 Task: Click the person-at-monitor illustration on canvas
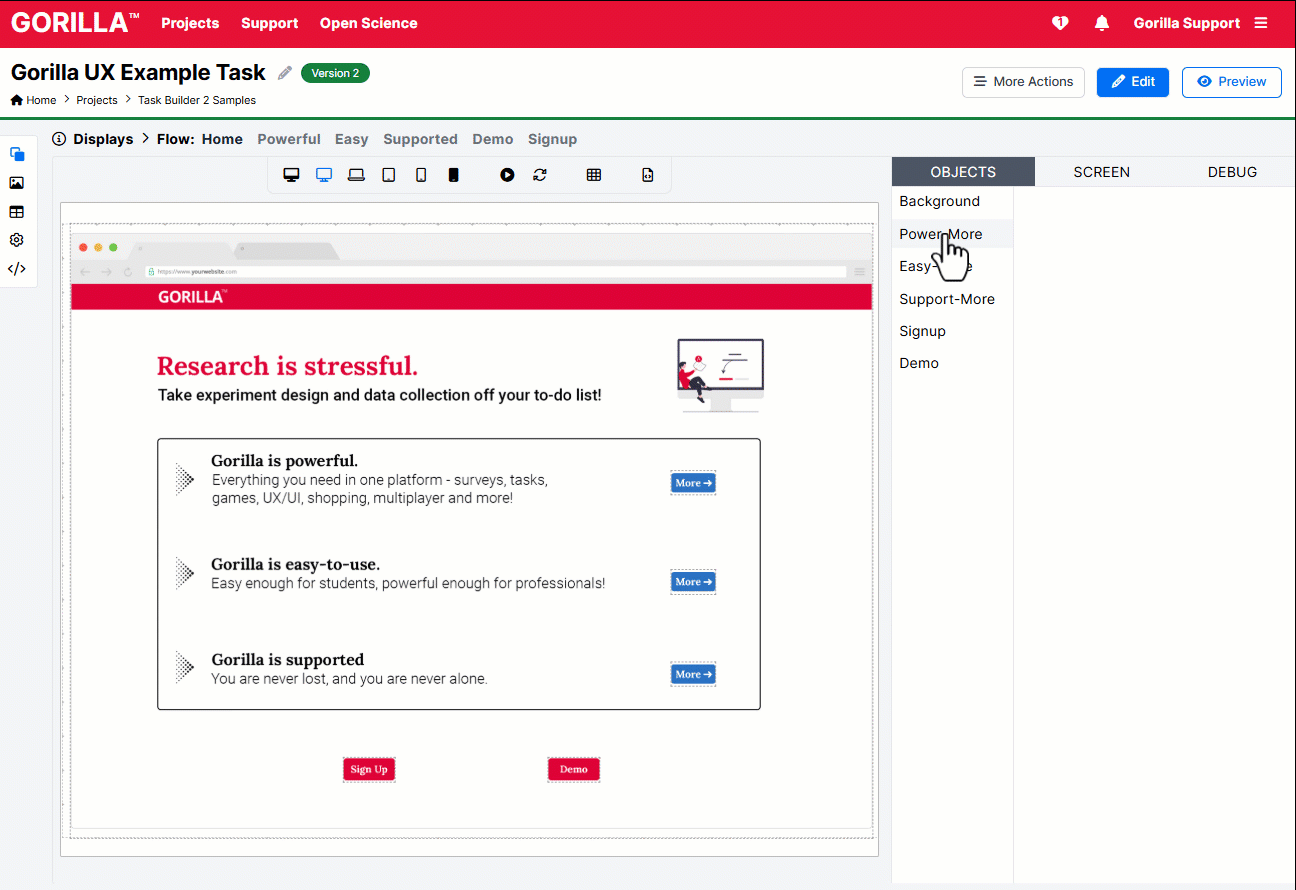click(720, 374)
